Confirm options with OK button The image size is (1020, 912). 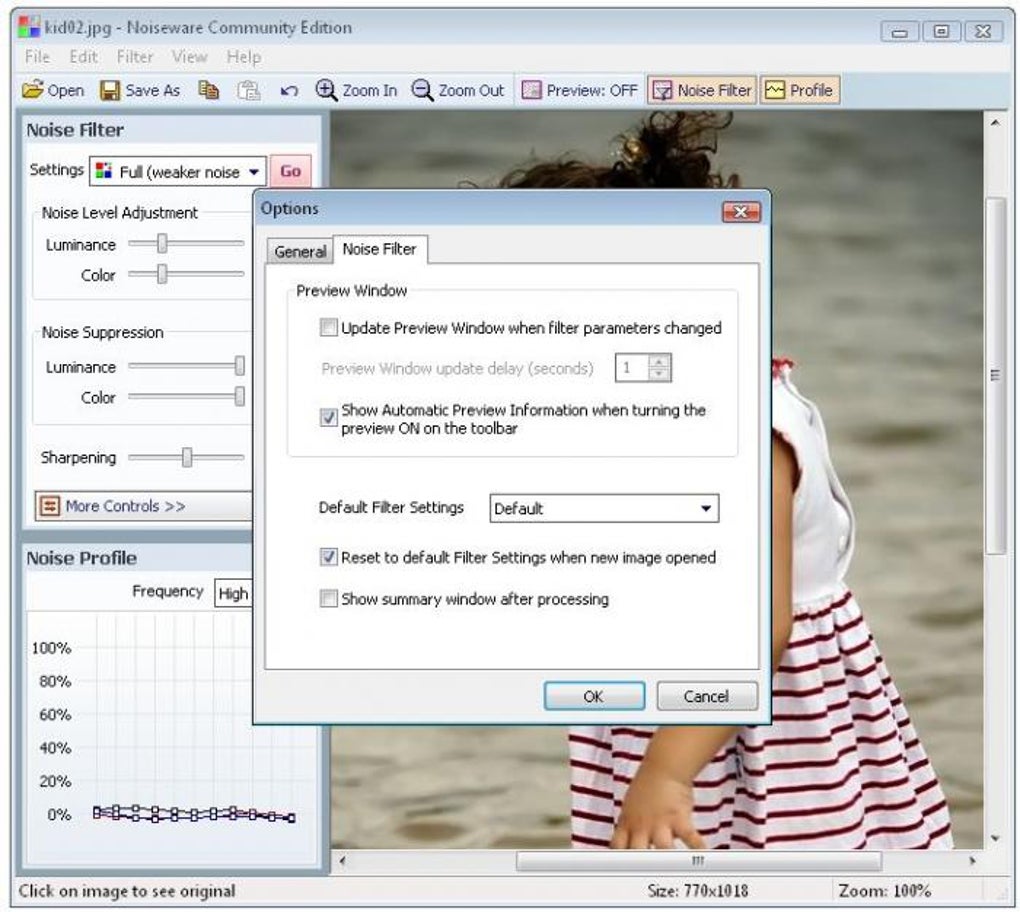pos(594,696)
